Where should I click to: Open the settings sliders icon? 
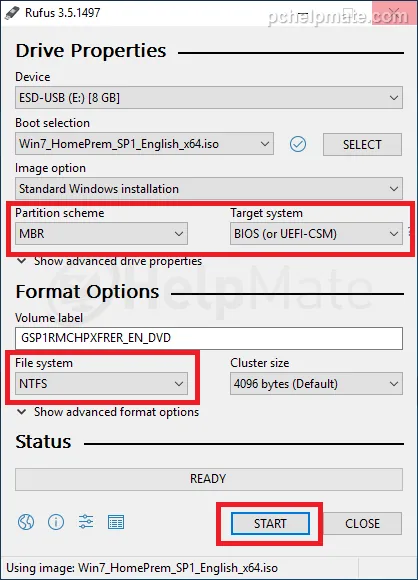click(x=86, y=522)
